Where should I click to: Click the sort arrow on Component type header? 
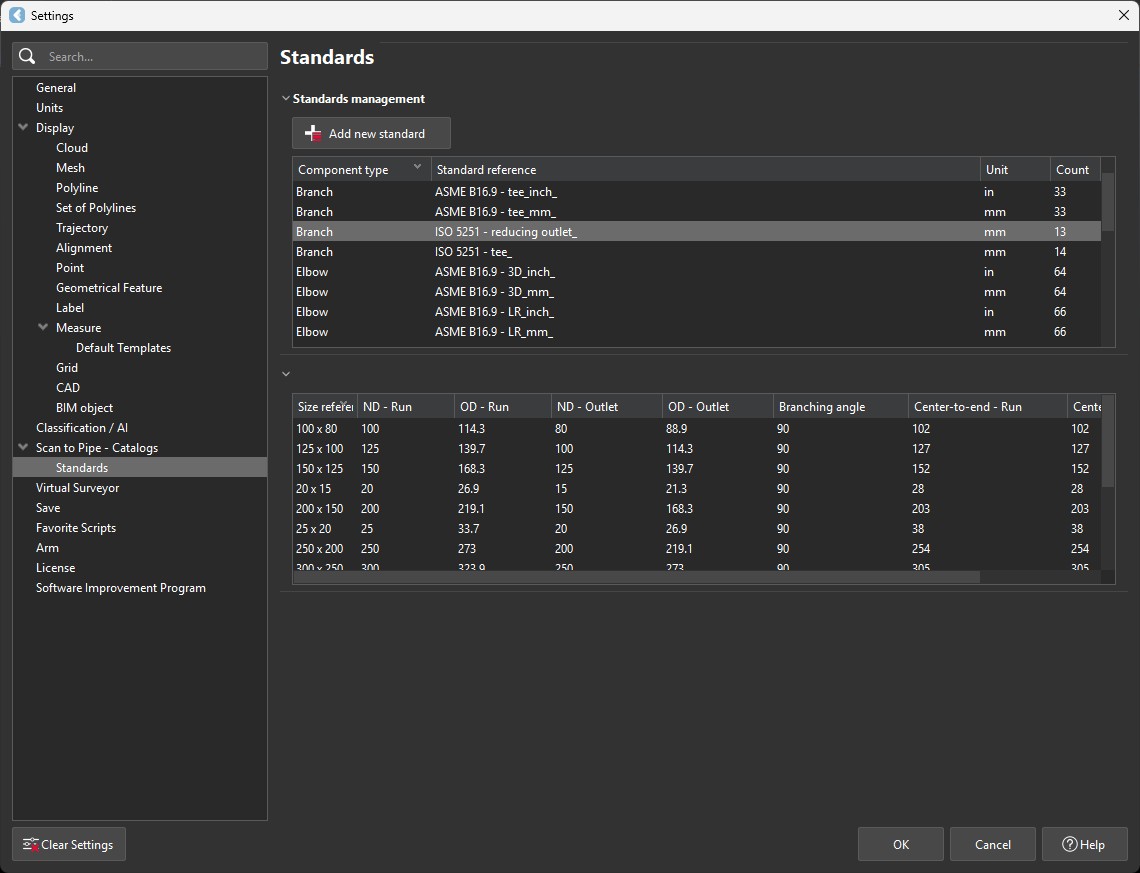pyautogui.click(x=415, y=169)
